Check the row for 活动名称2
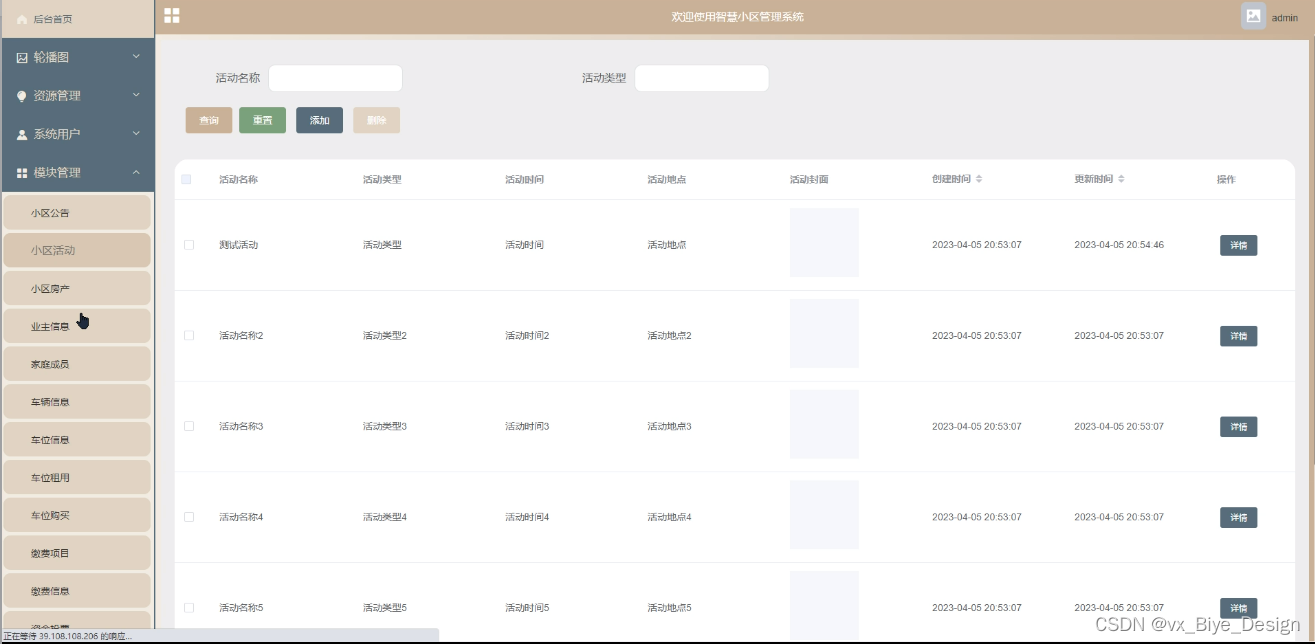Viewport: 1315px width, 644px height. click(x=189, y=335)
